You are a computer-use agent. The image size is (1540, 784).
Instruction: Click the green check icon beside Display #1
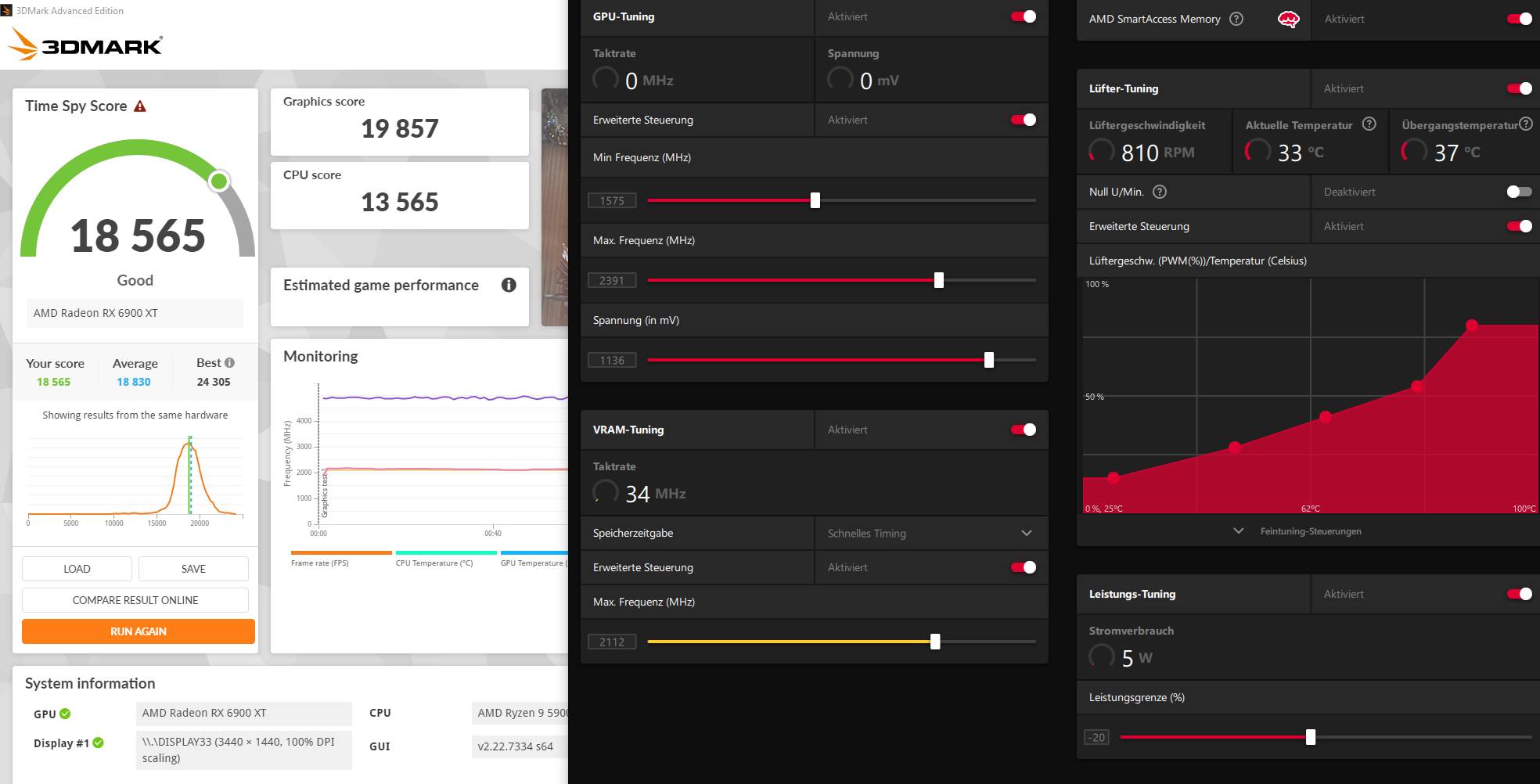[98, 743]
